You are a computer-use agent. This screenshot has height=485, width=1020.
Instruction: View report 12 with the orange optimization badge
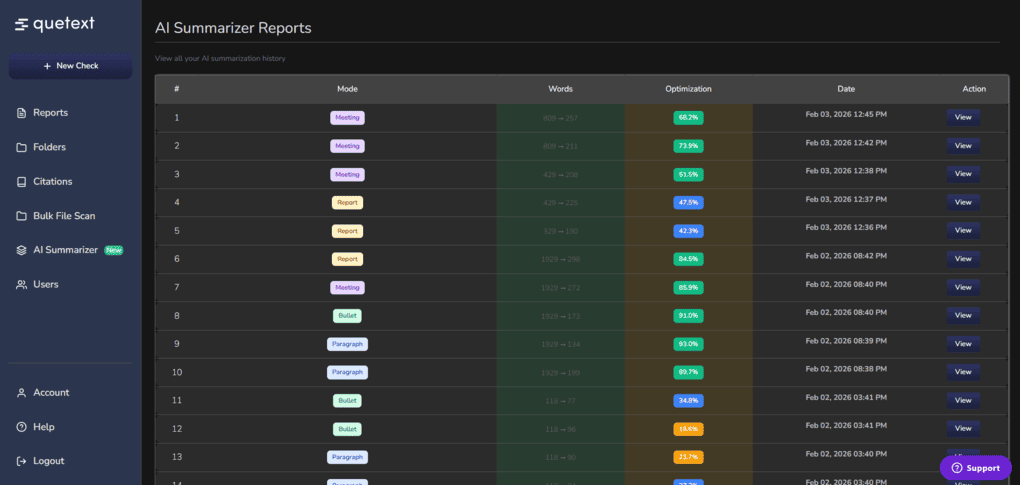click(x=963, y=428)
